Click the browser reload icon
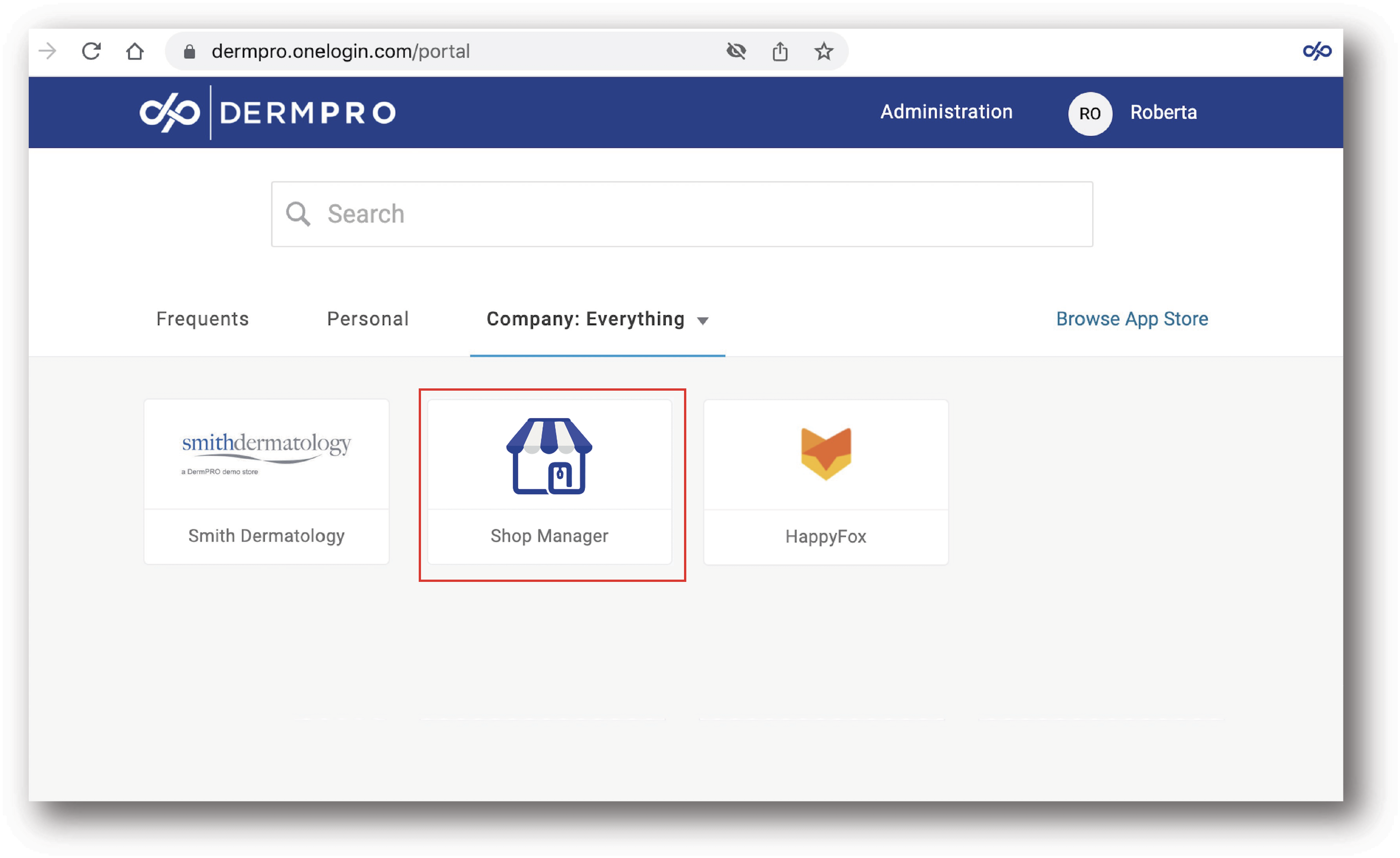Viewport: 1400px width, 858px height. [x=91, y=51]
